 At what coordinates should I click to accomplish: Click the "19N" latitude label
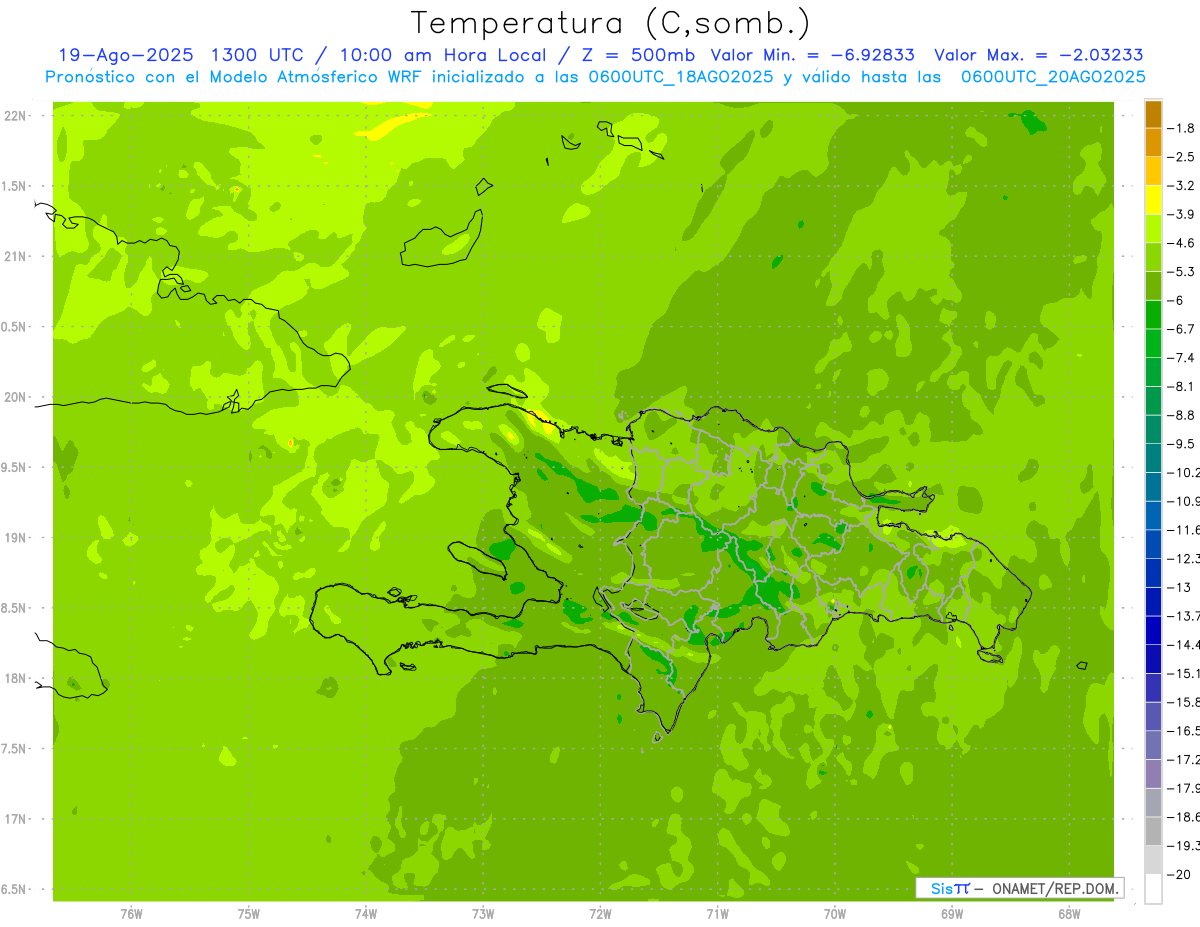pos(15,537)
